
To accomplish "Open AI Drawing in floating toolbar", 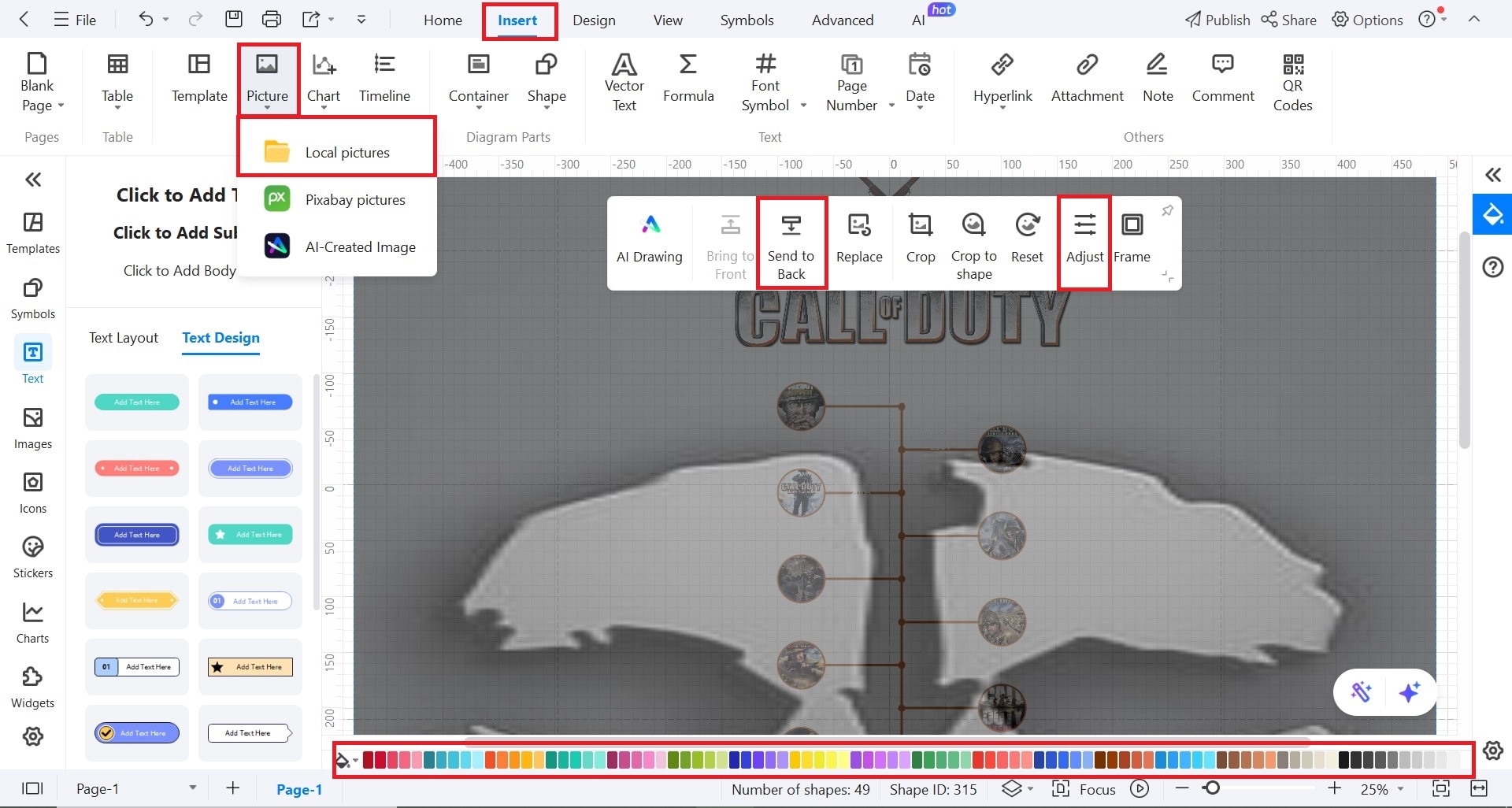I will pos(650,240).
